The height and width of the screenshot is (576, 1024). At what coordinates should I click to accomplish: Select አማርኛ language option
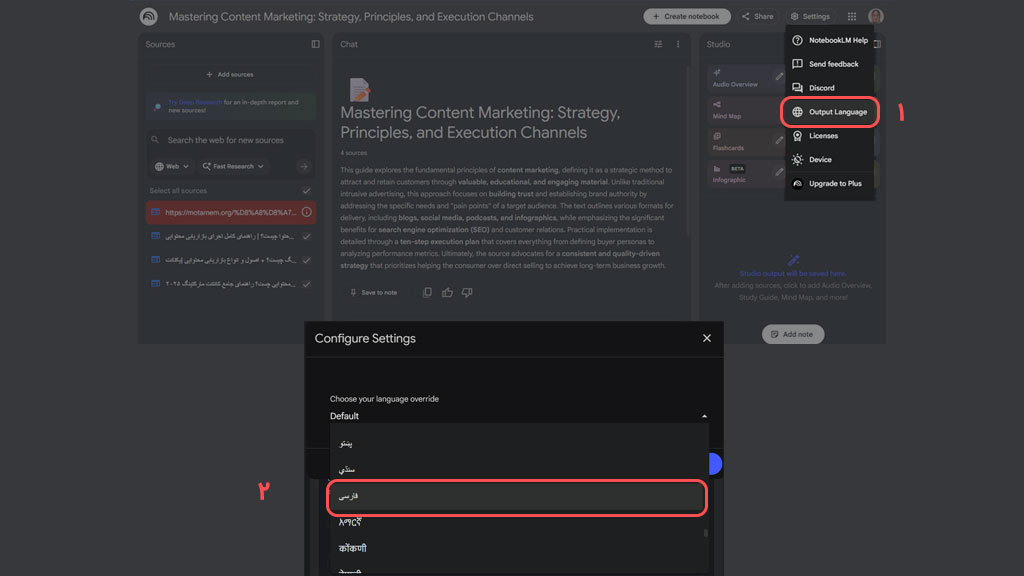(517, 522)
